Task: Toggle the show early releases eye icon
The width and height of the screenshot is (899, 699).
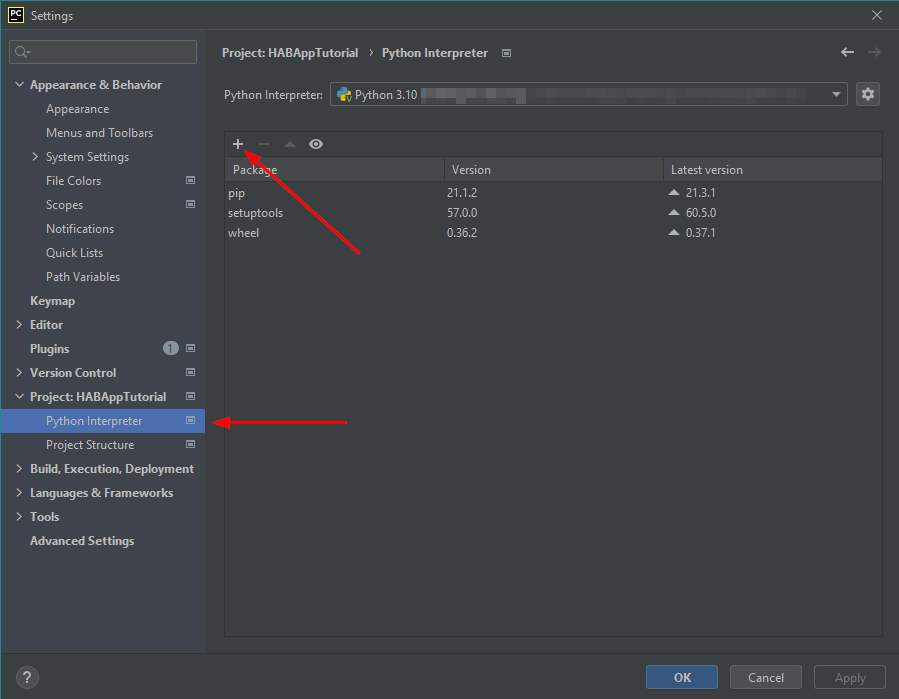Action: [316, 144]
